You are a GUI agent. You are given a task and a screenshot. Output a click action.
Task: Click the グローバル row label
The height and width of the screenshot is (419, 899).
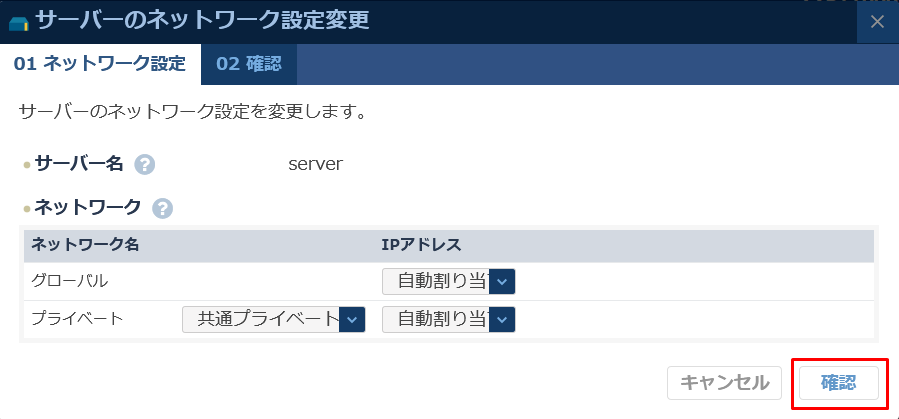(x=69, y=281)
